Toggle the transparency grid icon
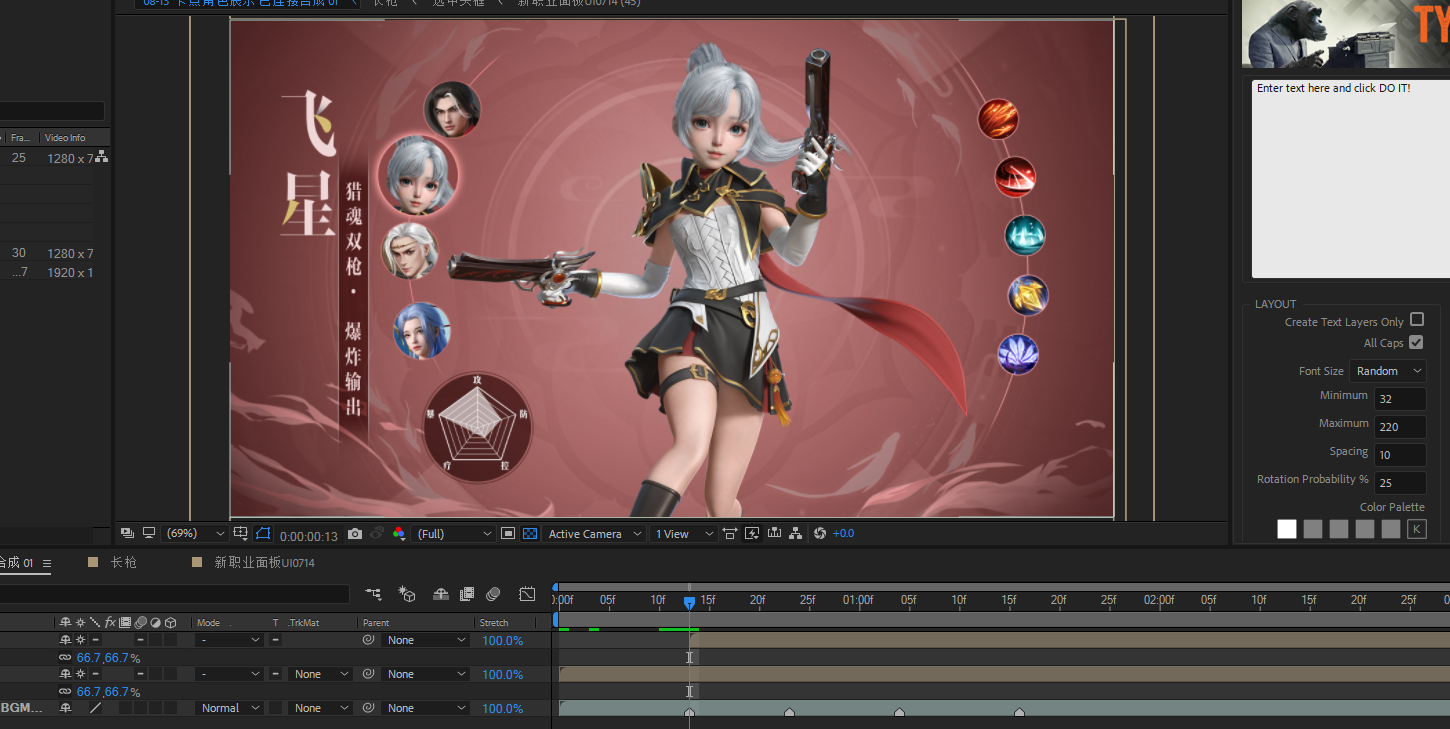Image resolution: width=1450 pixels, height=729 pixels. (x=530, y=534)
